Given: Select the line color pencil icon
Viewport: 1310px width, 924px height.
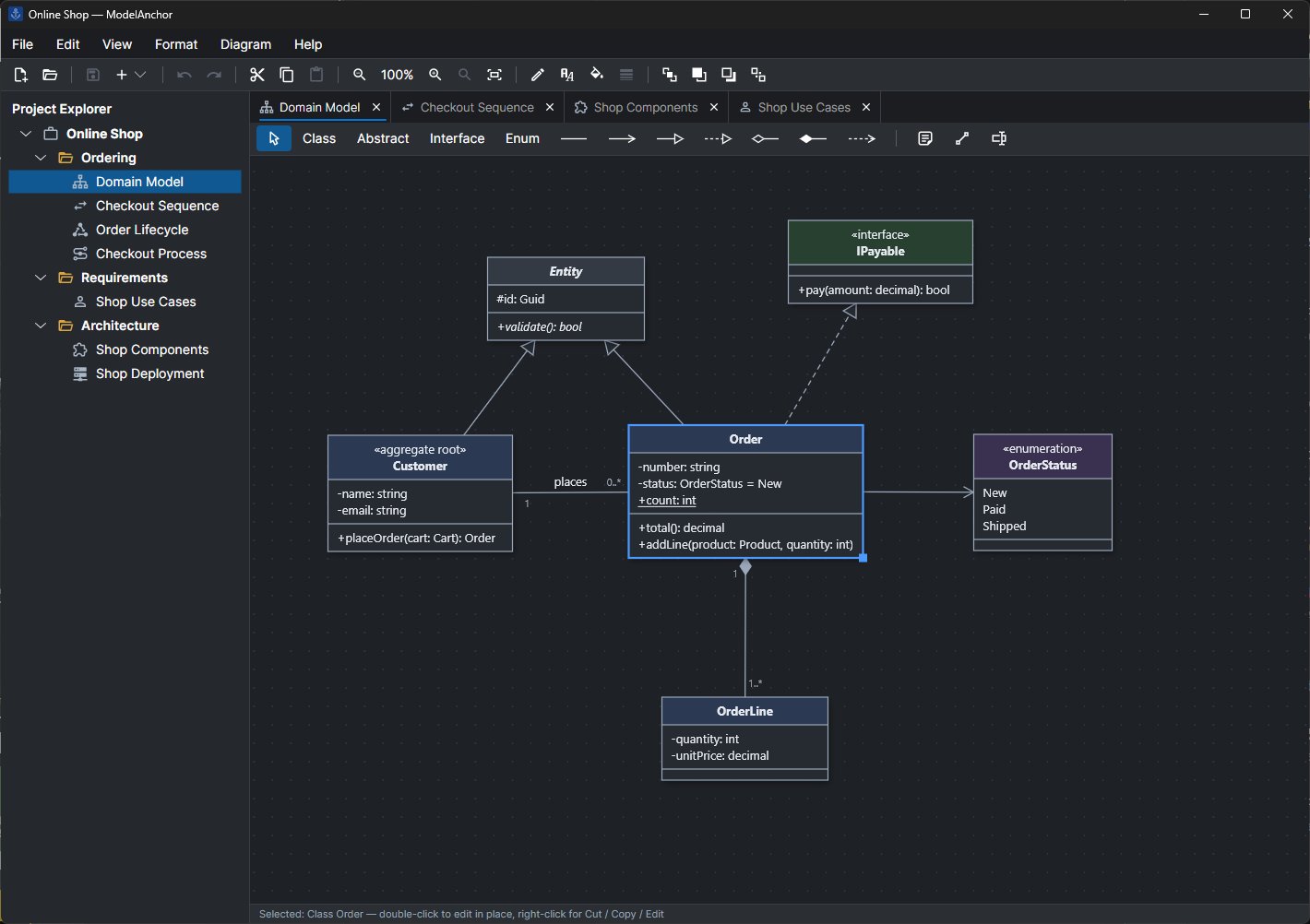Looking at the screenshot, I should [x=538, y=75].
